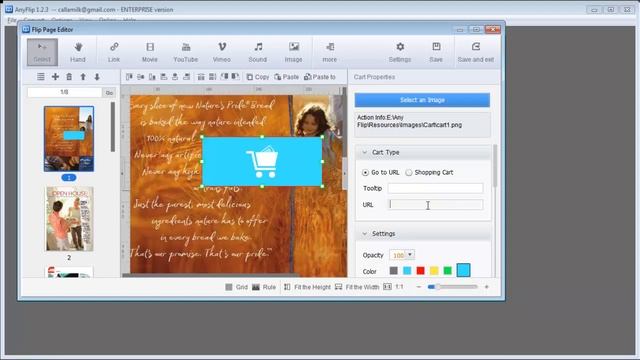Click the Copy button
The width and height of the screenshot is (640, 360).
click(x=258, y=77)
